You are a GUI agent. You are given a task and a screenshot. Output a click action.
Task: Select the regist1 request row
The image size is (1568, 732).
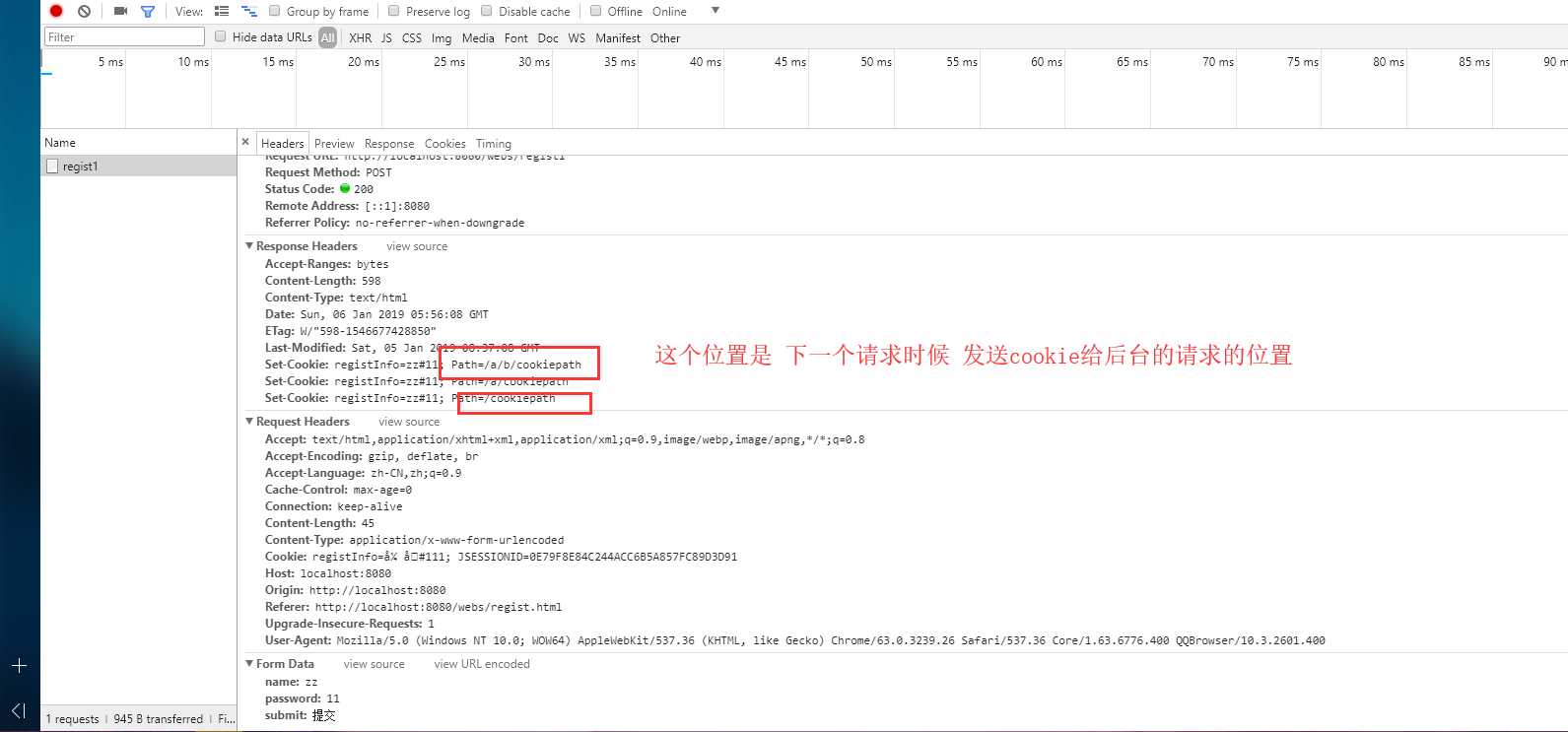(x=139, y=166)
